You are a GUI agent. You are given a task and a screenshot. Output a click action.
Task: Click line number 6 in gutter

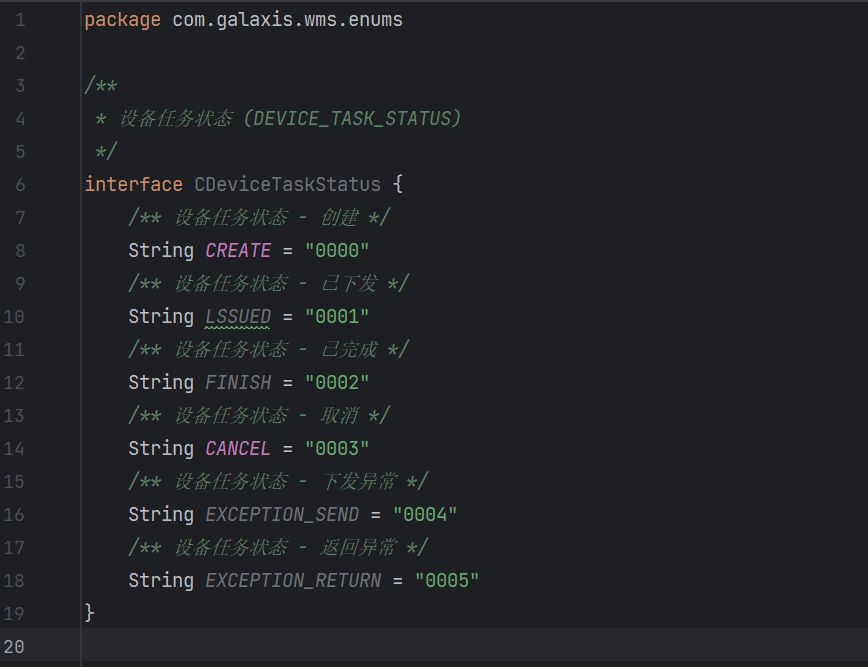coord(20,185)
